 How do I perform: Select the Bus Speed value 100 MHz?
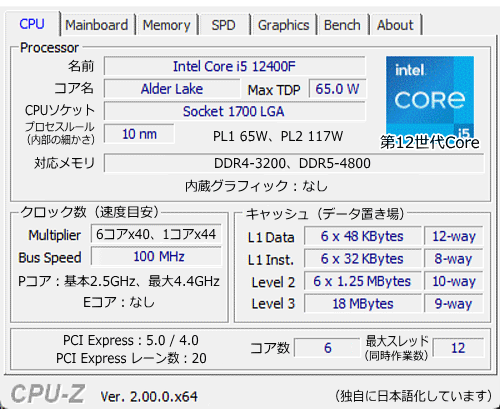156,257
